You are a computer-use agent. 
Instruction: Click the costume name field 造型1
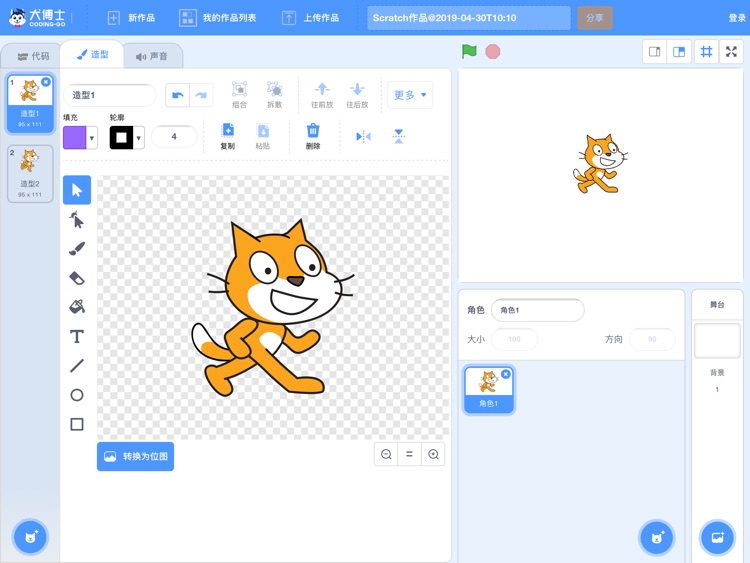point(110,95)
